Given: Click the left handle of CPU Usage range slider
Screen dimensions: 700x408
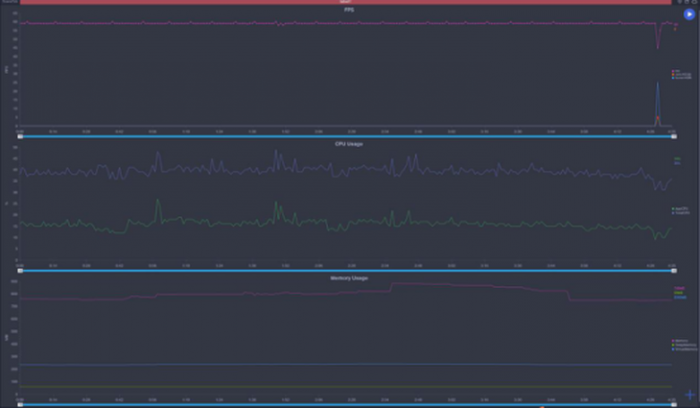Looking at the screenshot, I should coord(20,271).
